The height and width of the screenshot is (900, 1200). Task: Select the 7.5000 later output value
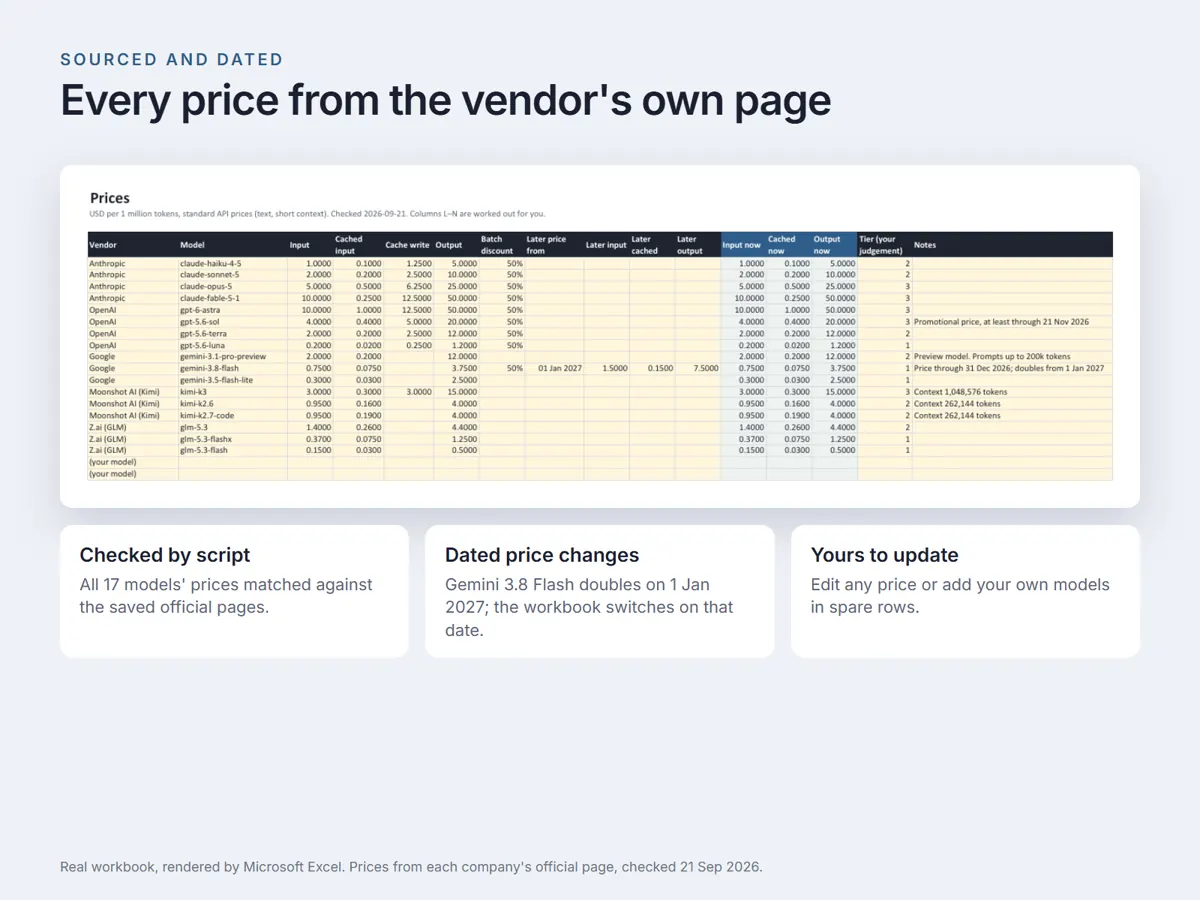pos(698,369)
